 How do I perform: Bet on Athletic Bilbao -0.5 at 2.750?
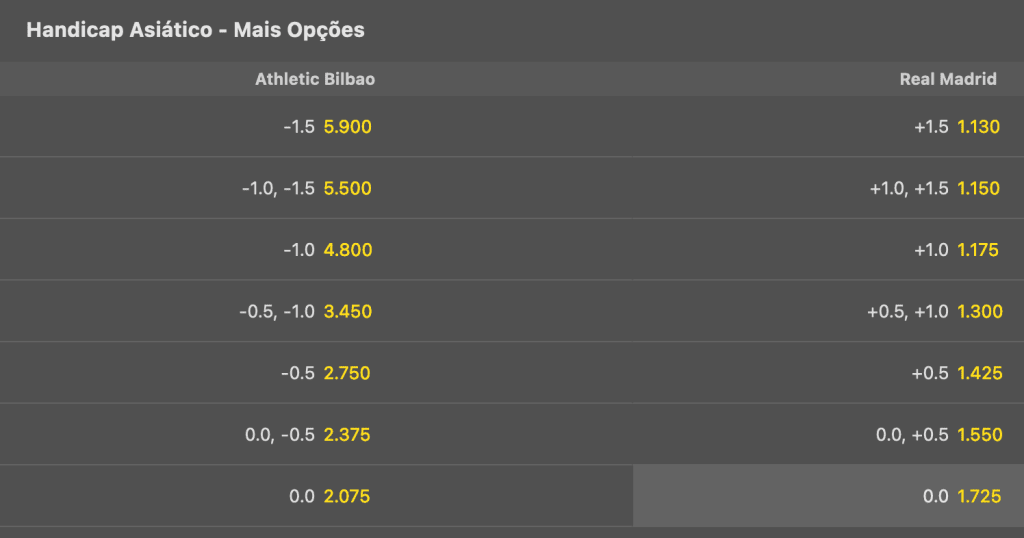pyautogui.click(x=316, y=373)
